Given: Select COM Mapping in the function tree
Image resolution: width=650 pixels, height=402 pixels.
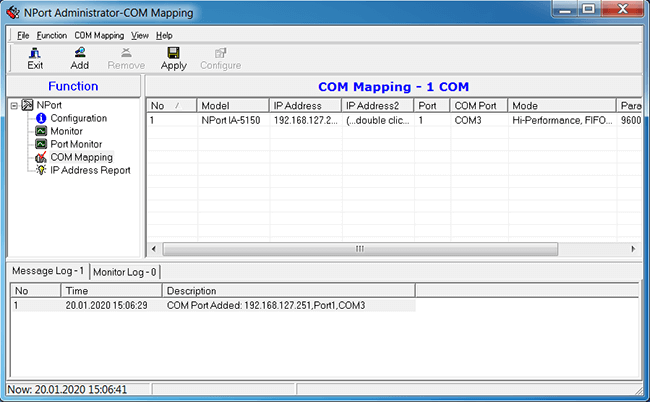Looking at the screenshot, I should [82, 157].
